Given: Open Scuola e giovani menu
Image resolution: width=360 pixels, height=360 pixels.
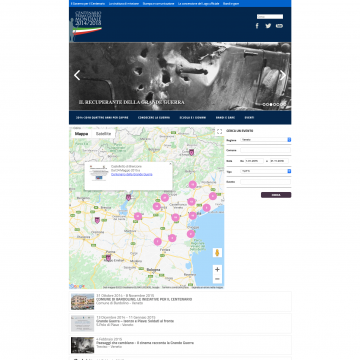Looking at the screenshot, I should [x=192, y=118].
